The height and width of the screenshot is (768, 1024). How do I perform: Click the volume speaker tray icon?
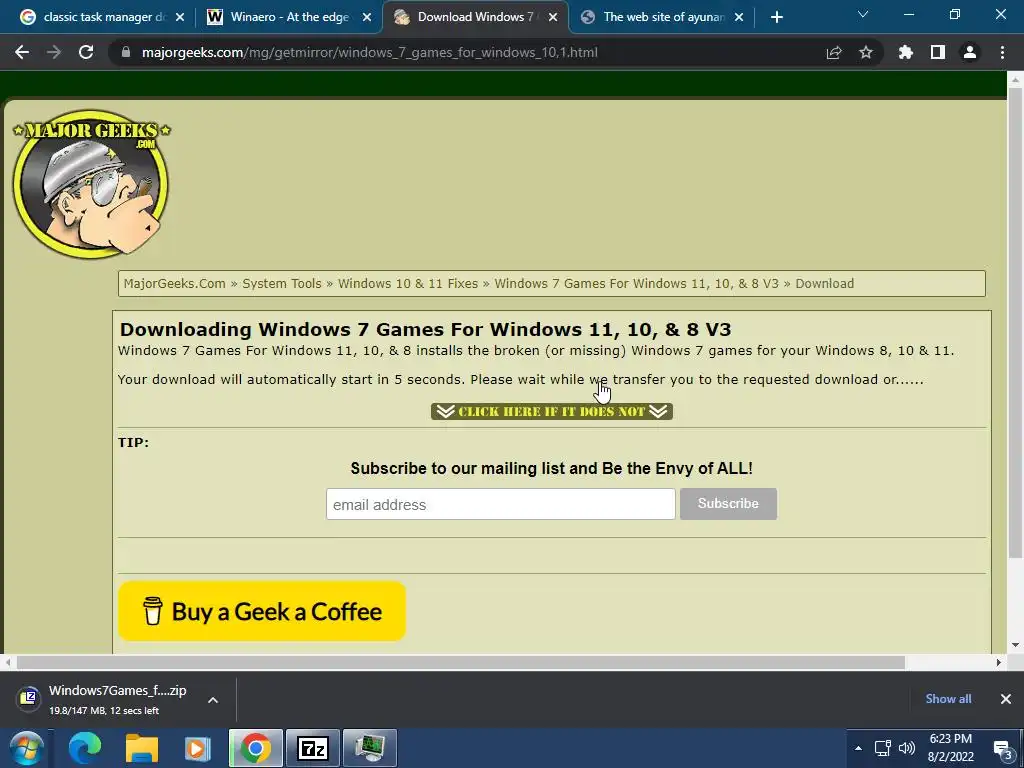pyautogui.click(x=906, y=748)
